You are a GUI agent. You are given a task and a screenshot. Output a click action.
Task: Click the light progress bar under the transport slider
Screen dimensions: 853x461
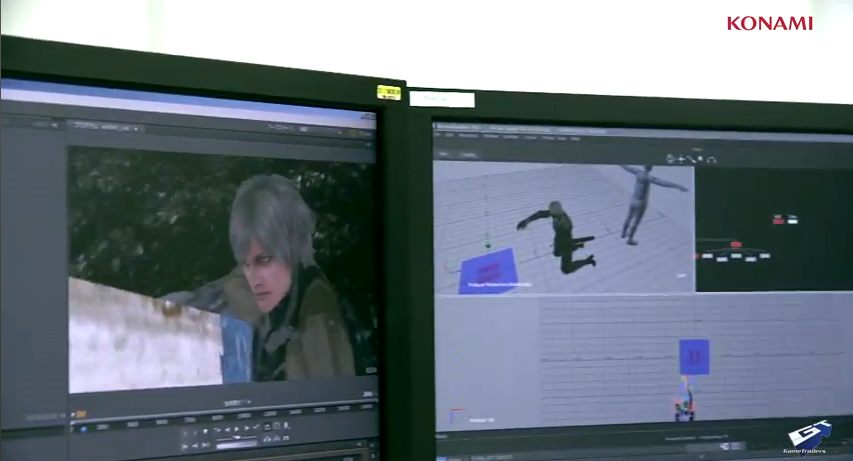coord(237,445)
